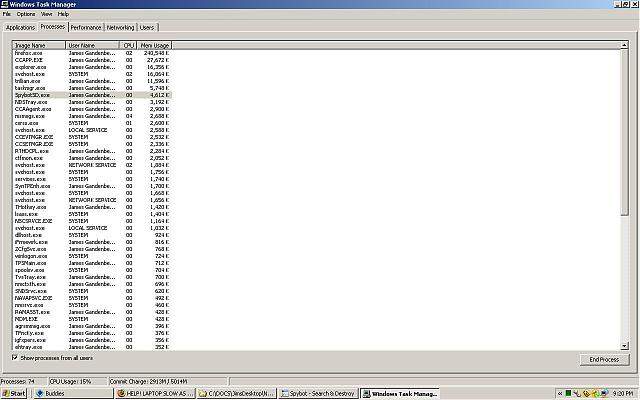Image resolution: width=640 pixels, height=400 pixels.
Task: Select the TvsTray.exe process row
Action: pos(92,277)
